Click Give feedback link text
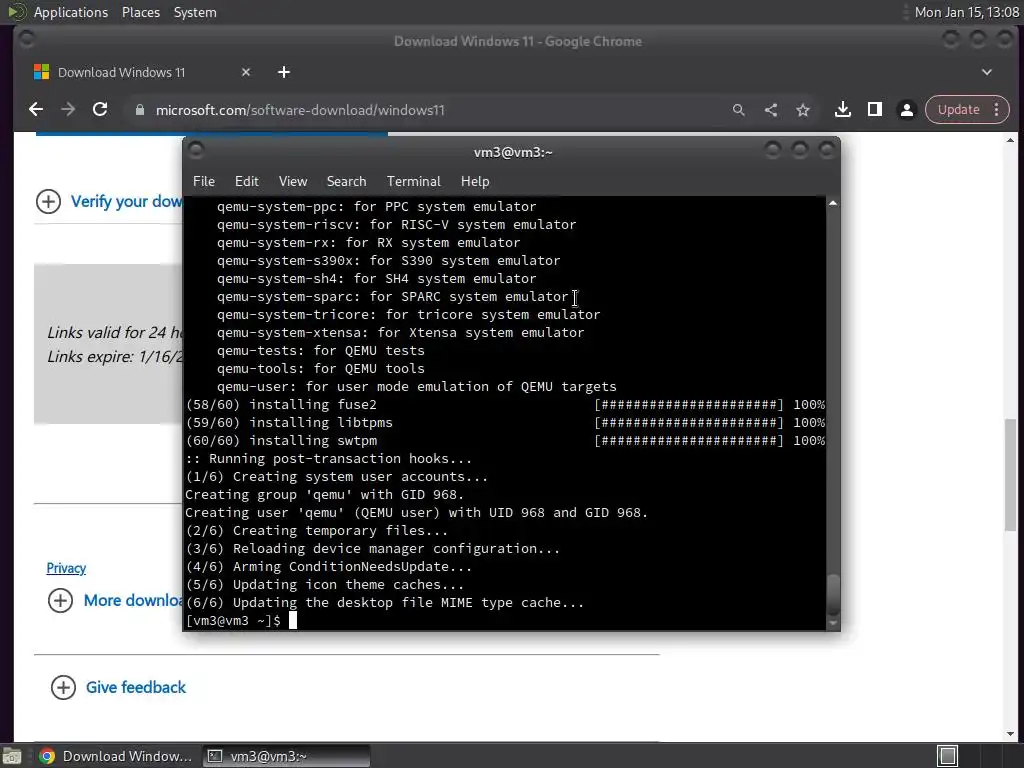Image resolution: width=1024 pixels, height=768 pixels. pos(136,687)
